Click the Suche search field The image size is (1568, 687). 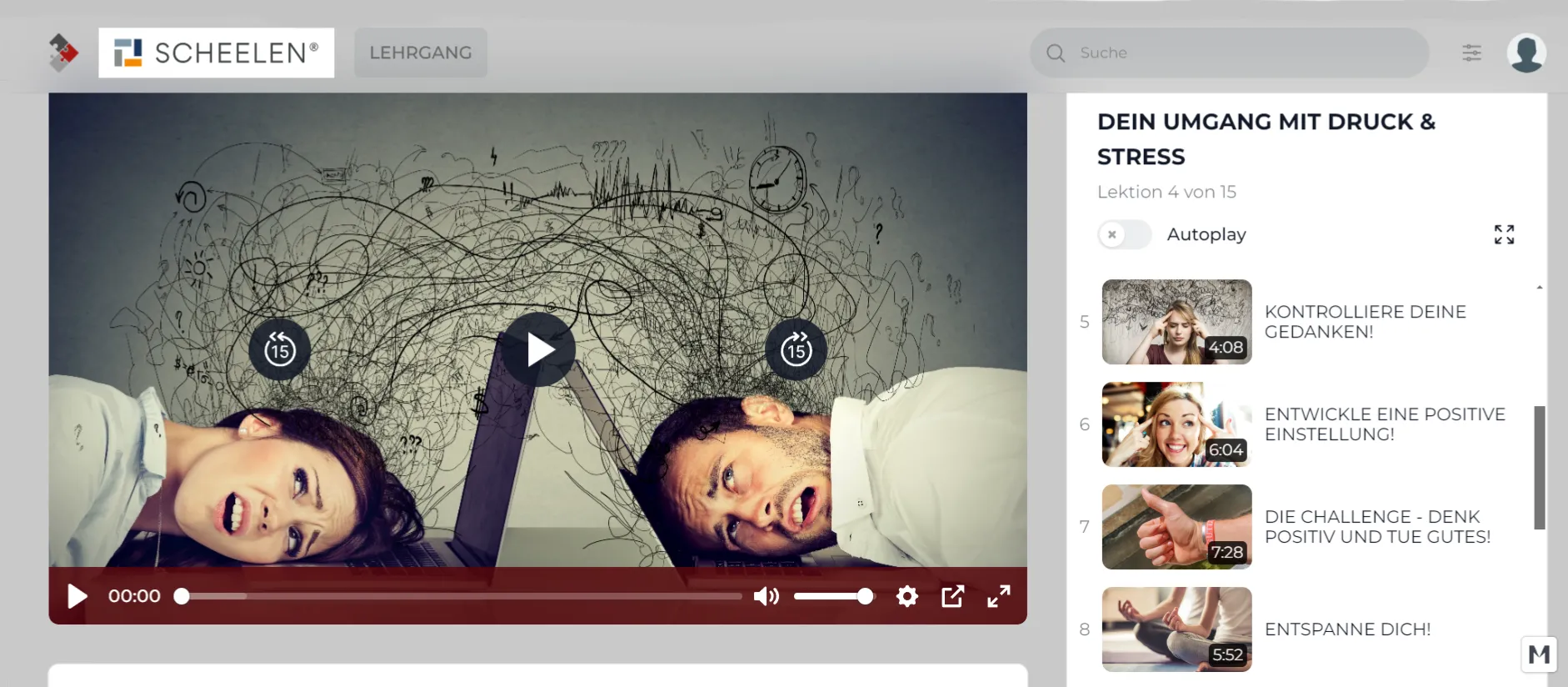point(1230,53)
